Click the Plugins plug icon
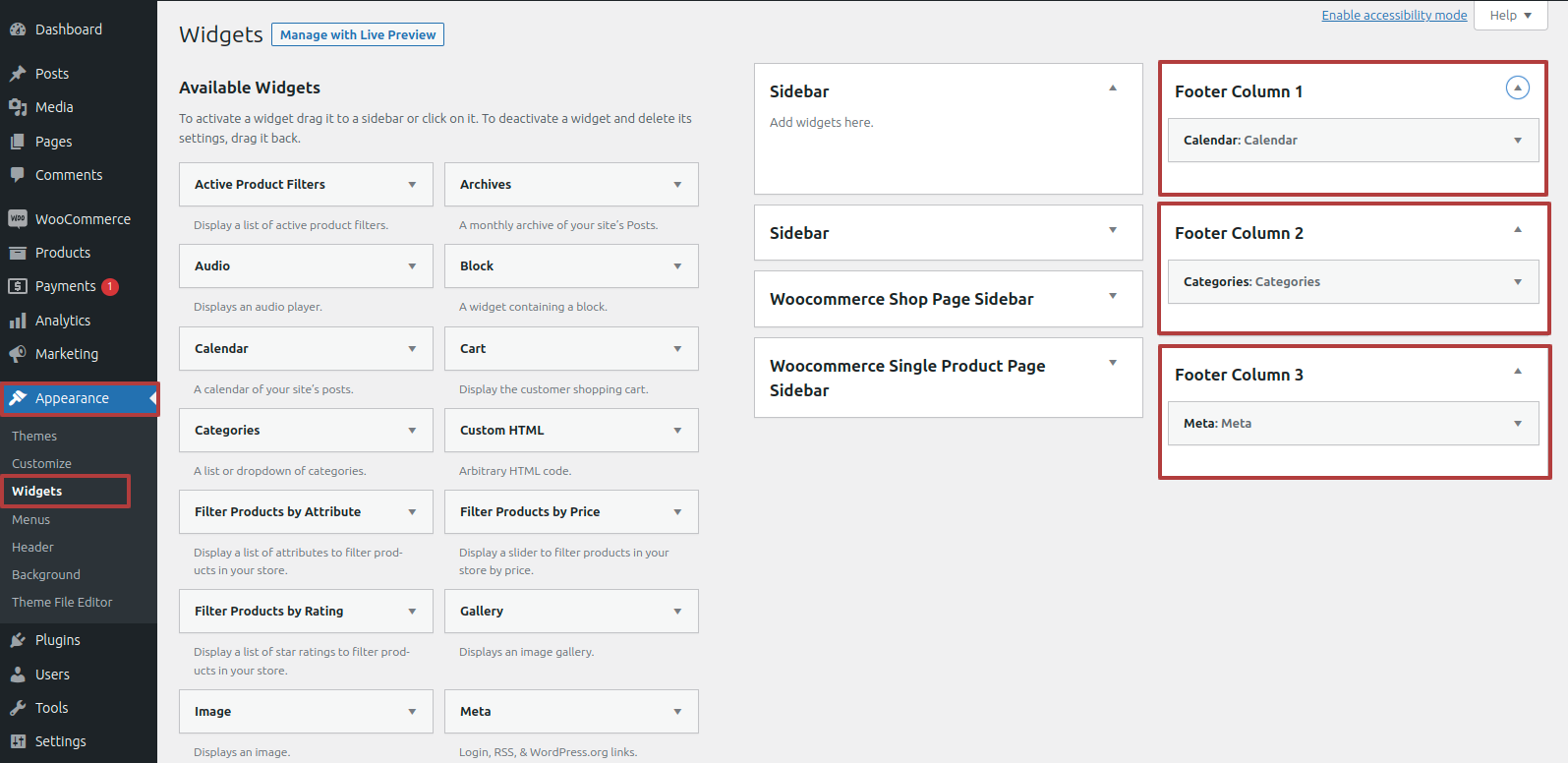 click(x=18, y=640)
